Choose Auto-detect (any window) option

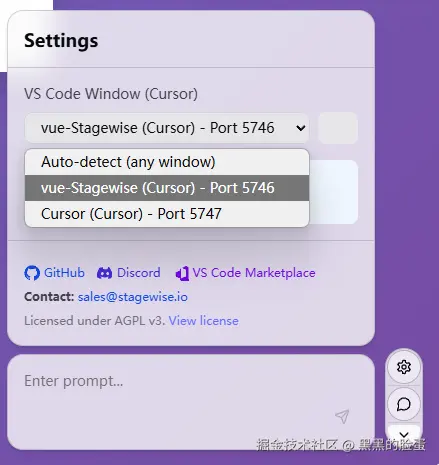(167, 162)
